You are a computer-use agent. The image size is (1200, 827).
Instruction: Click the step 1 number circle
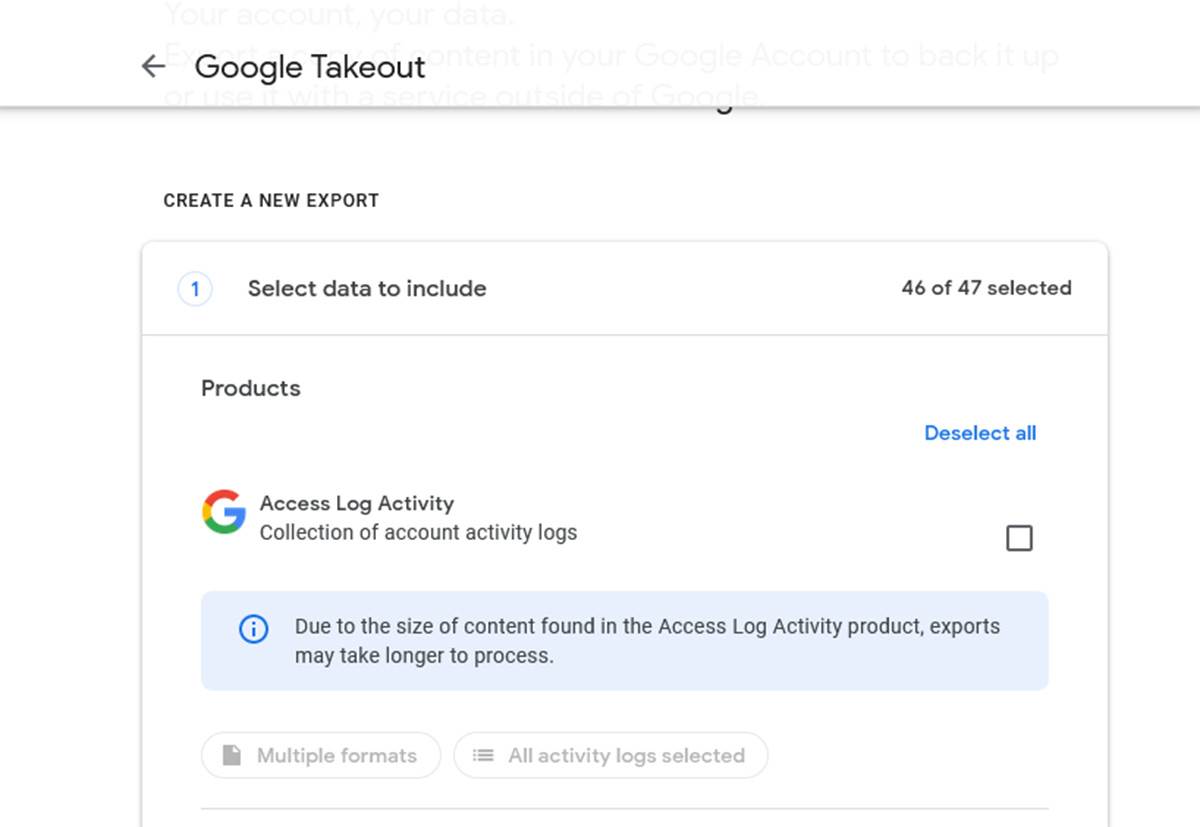(x=195, y=288)
